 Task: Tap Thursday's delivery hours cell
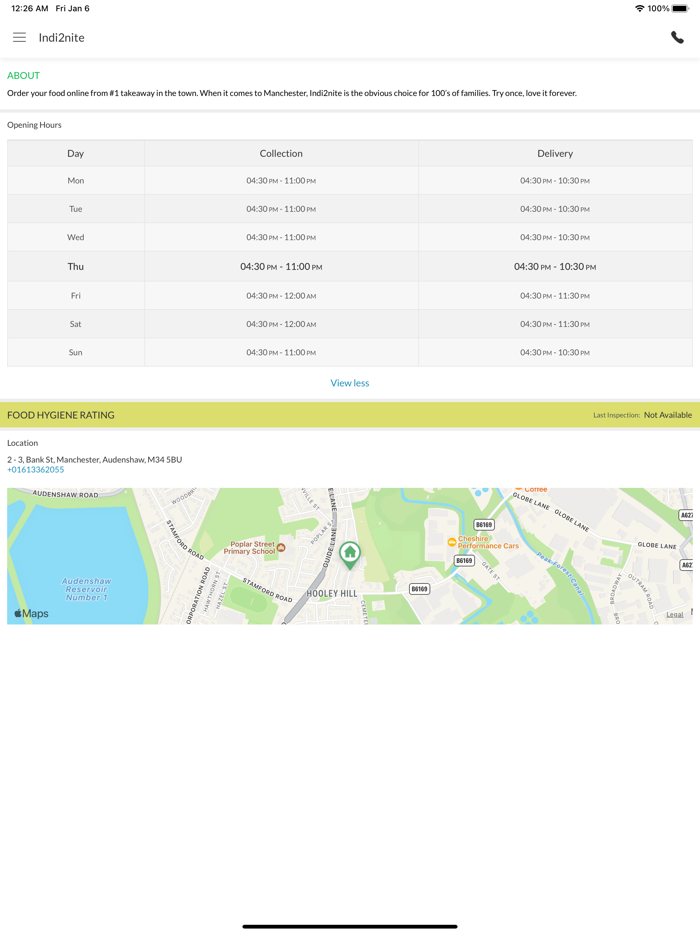click(555, 266)
